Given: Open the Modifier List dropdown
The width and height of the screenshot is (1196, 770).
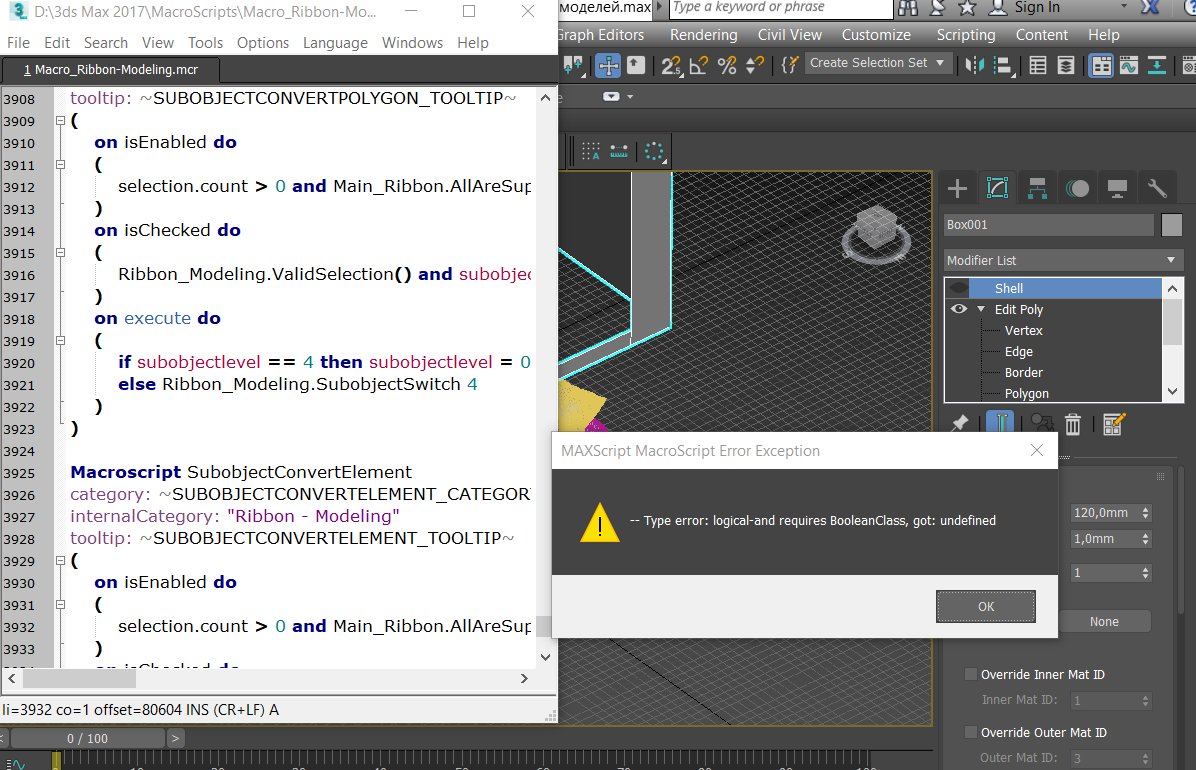Looking at the screenshot, I should coord(1169,259).
